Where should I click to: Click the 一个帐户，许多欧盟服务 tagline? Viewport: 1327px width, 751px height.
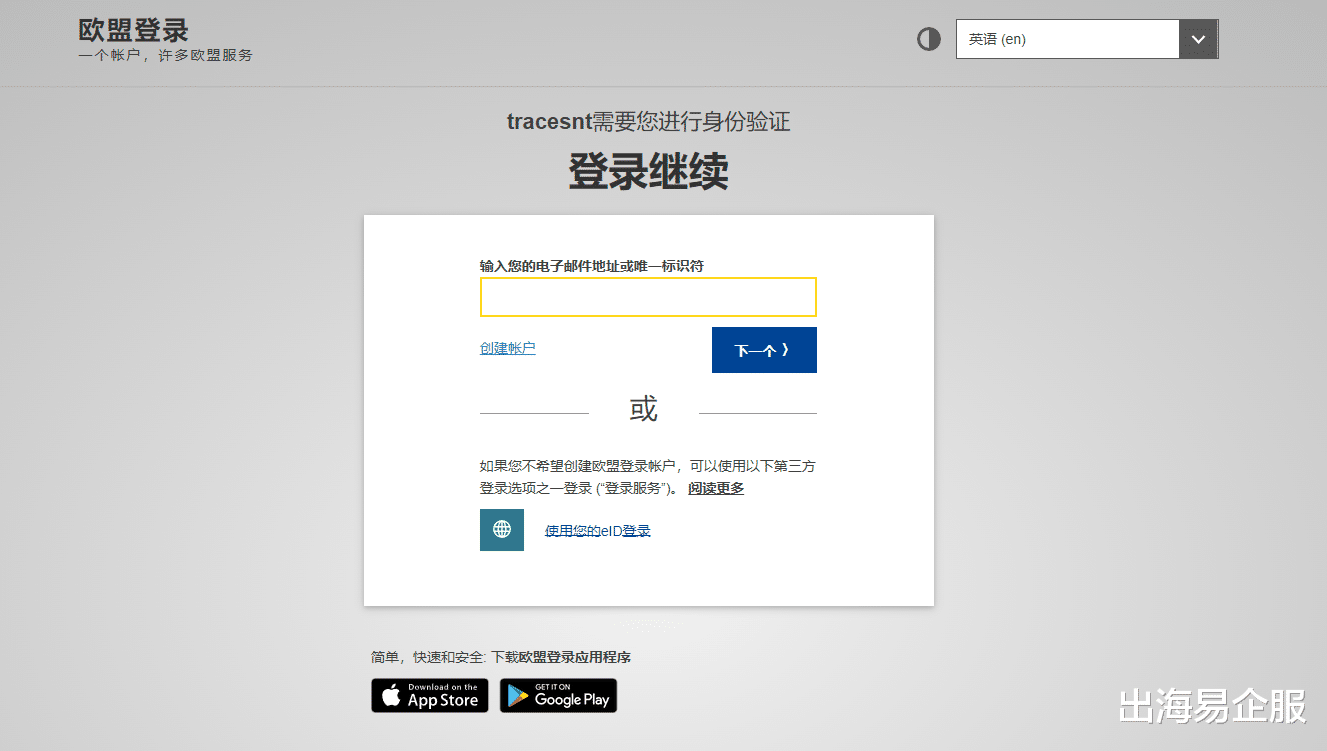[x=166, y=55]
